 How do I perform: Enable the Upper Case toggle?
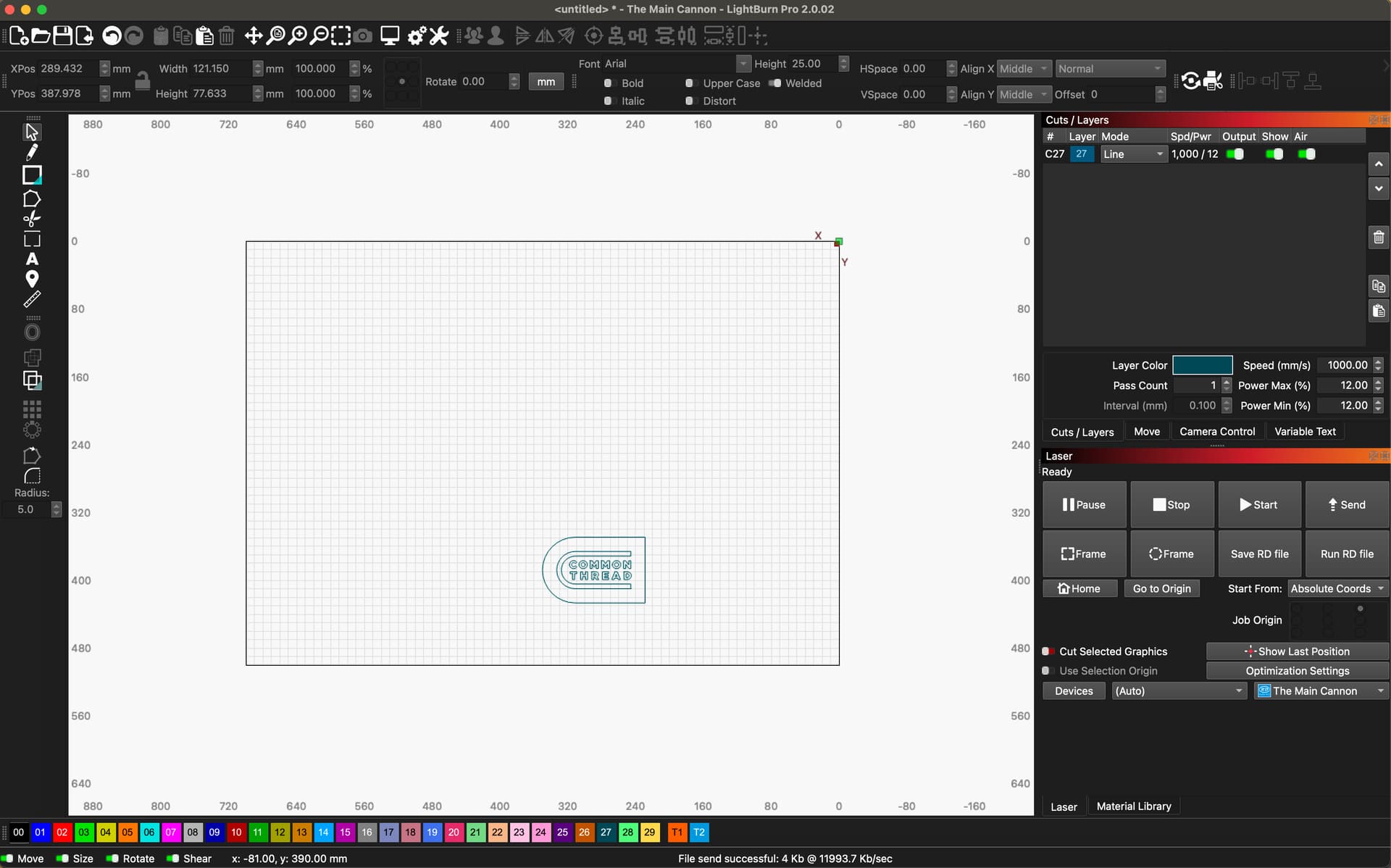tap(690, 83)
